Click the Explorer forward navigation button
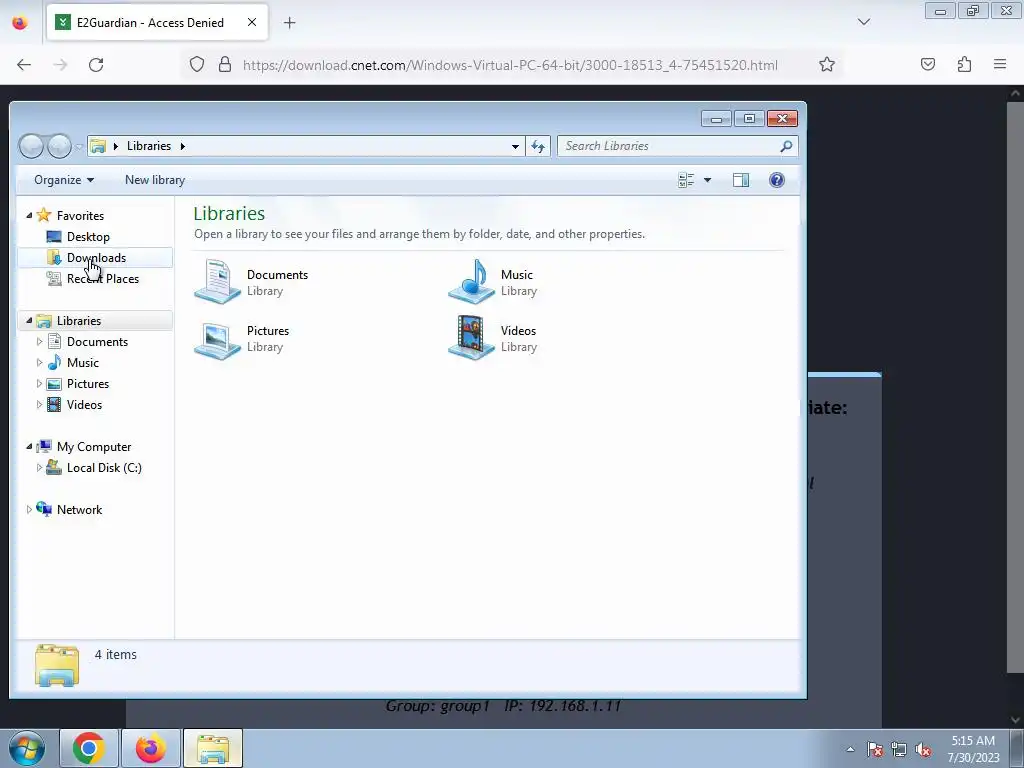 coord(59,146)
